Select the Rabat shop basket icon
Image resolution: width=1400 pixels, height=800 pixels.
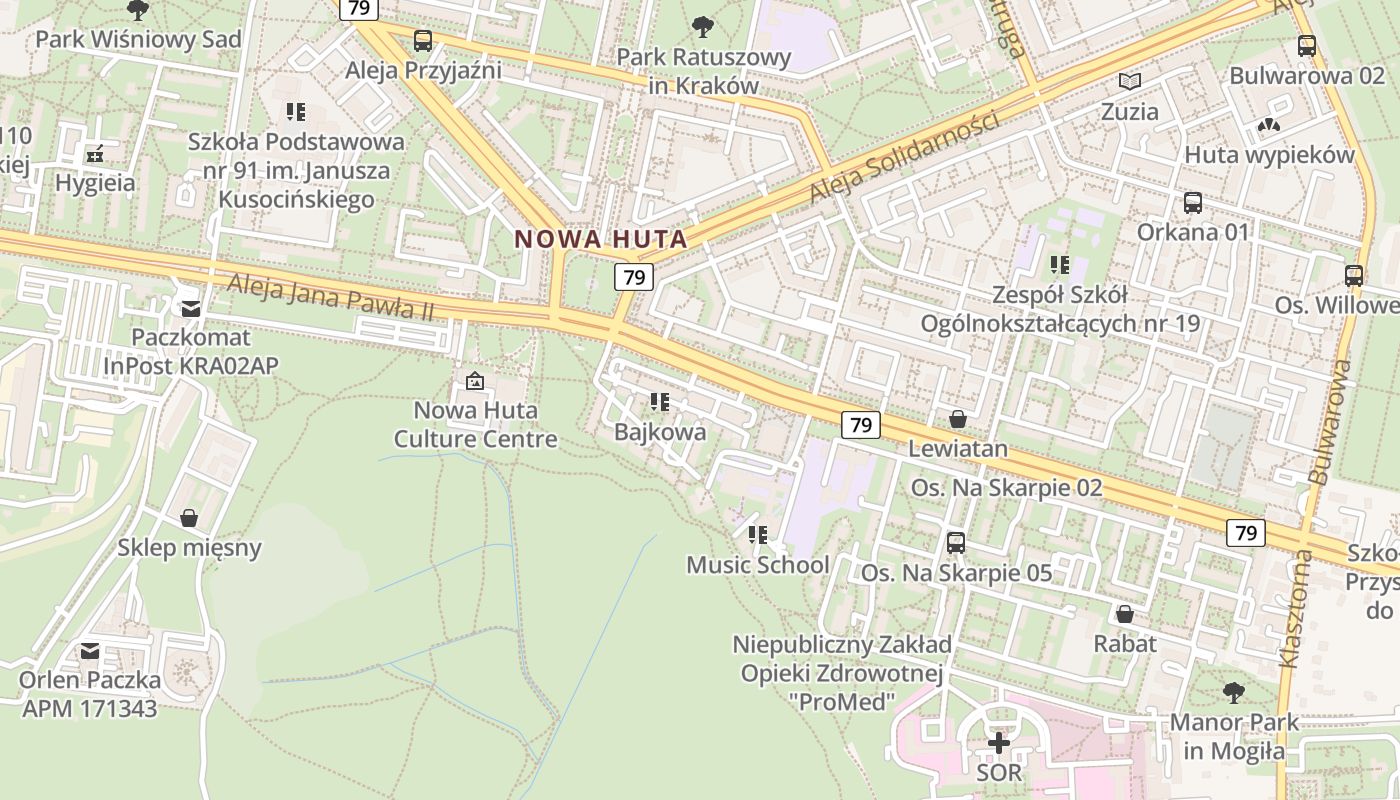point(1125,613)
